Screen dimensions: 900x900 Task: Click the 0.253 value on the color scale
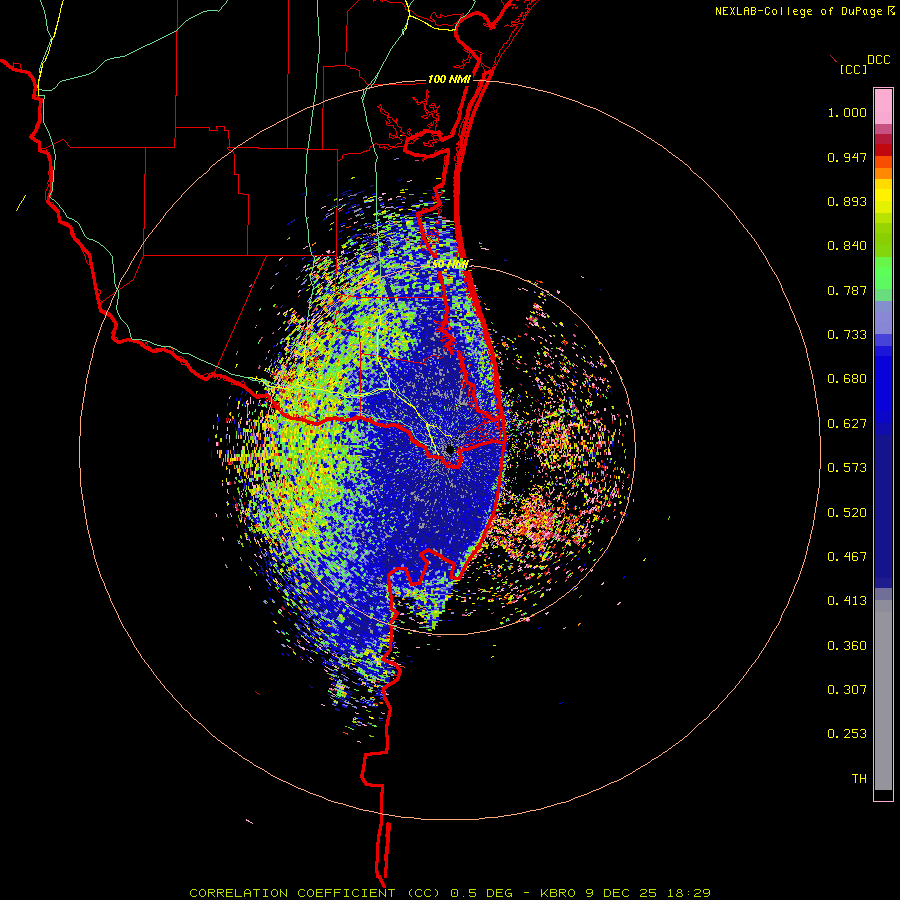tap(847, 734)
